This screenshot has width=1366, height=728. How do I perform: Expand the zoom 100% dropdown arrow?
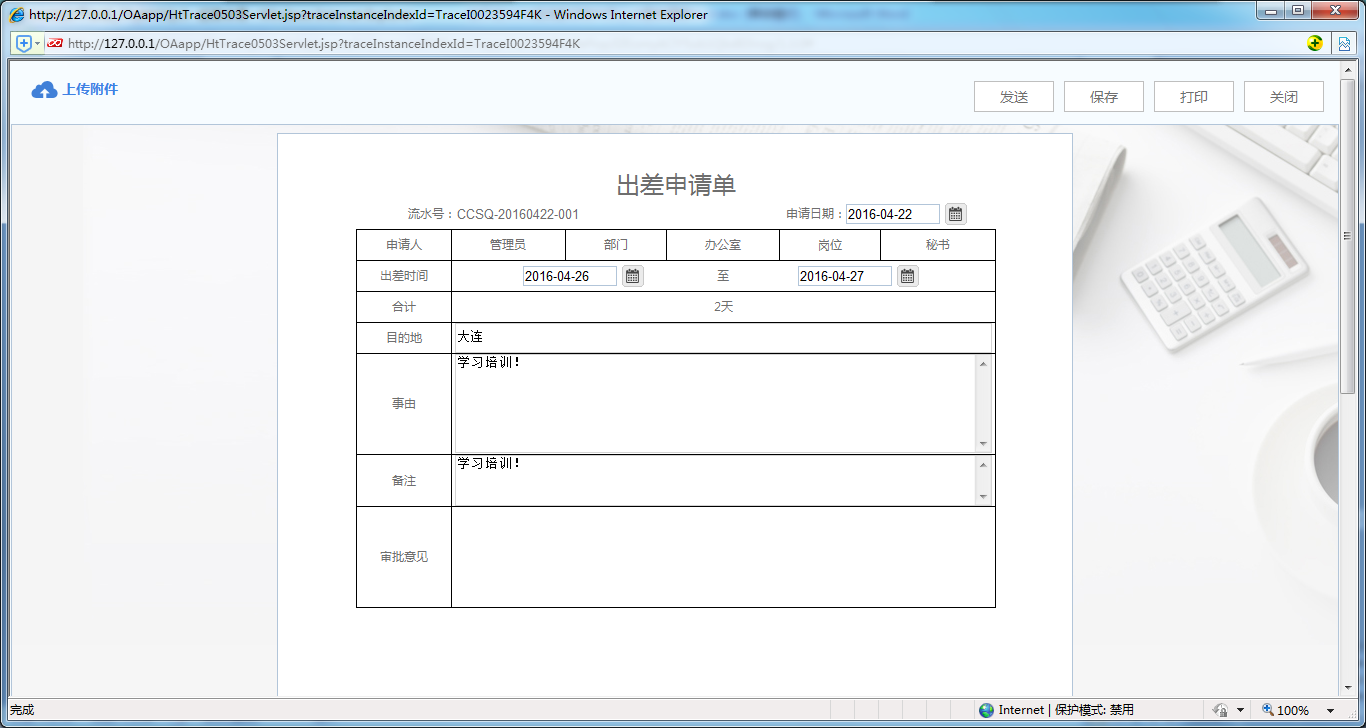click(x=1330, y=710)
